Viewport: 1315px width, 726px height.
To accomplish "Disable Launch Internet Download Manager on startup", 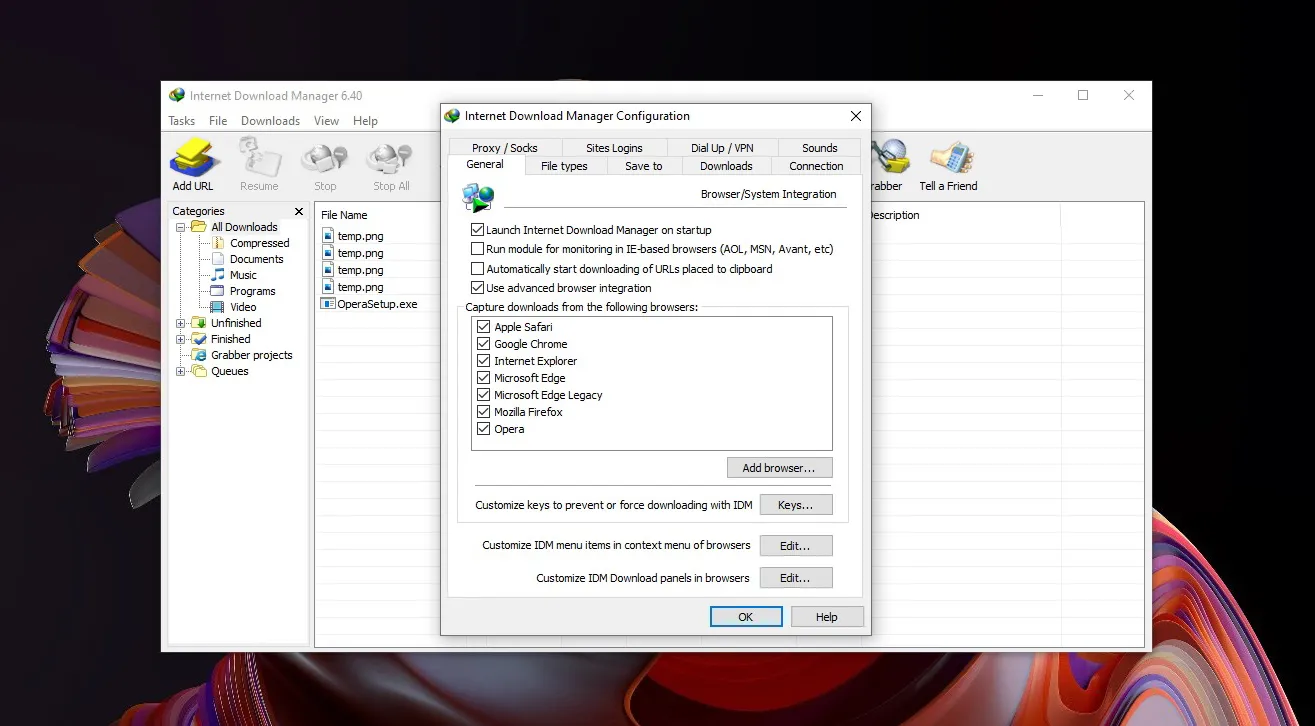I will coord(477,230).
